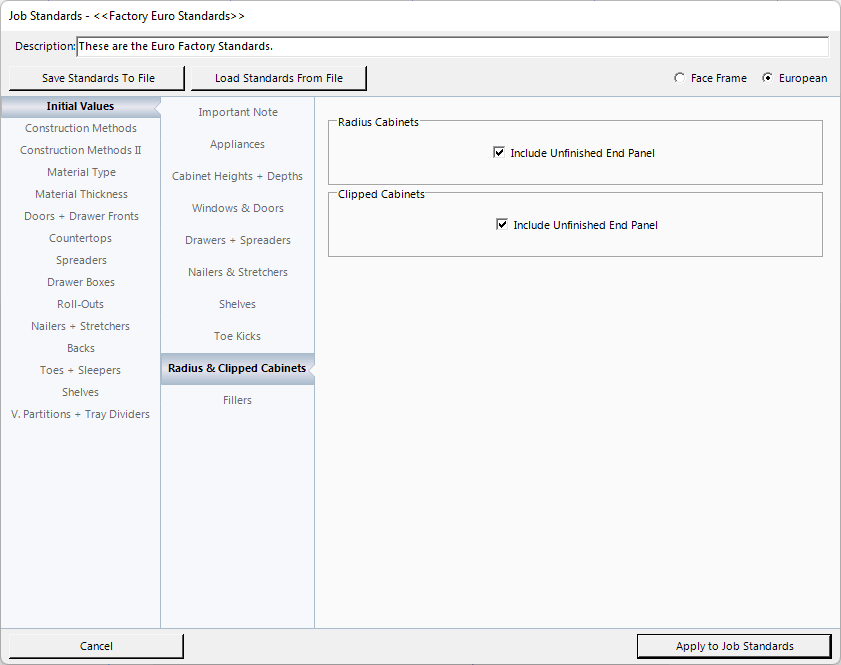
Task: Open the Important Note sub-tab
Action: point(238,112)
